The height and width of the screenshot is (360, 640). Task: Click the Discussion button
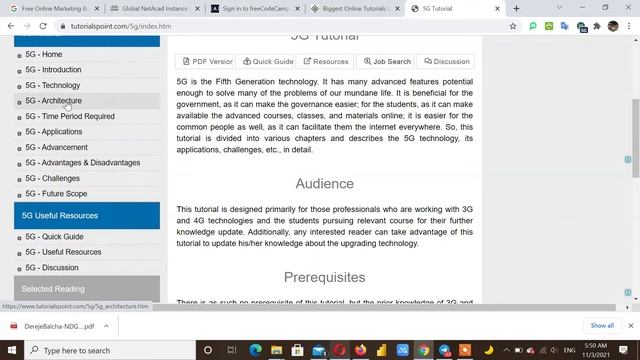pos(446,62)
